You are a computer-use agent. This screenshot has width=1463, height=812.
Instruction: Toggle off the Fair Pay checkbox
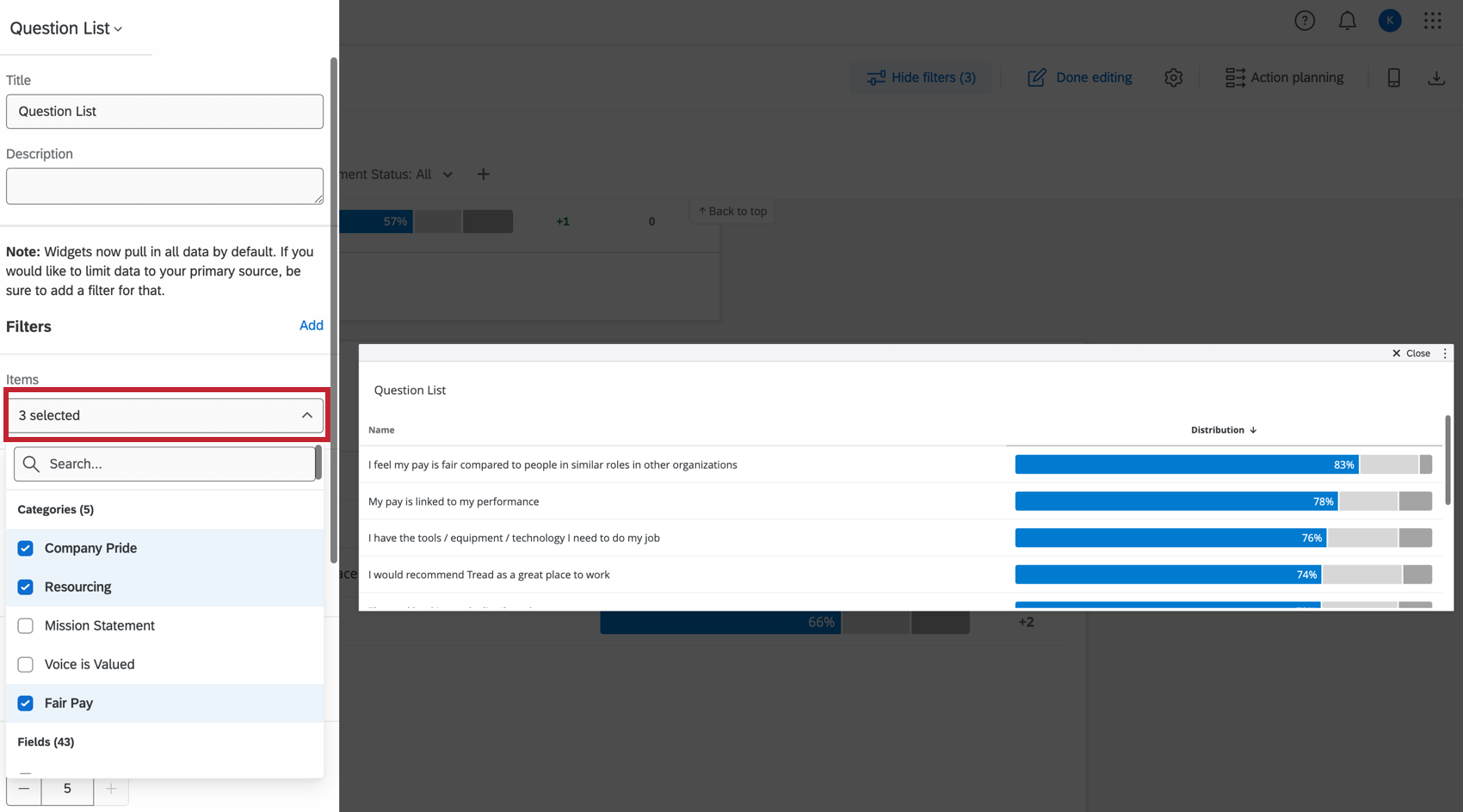pyautogui.click(x=25, y=703)
